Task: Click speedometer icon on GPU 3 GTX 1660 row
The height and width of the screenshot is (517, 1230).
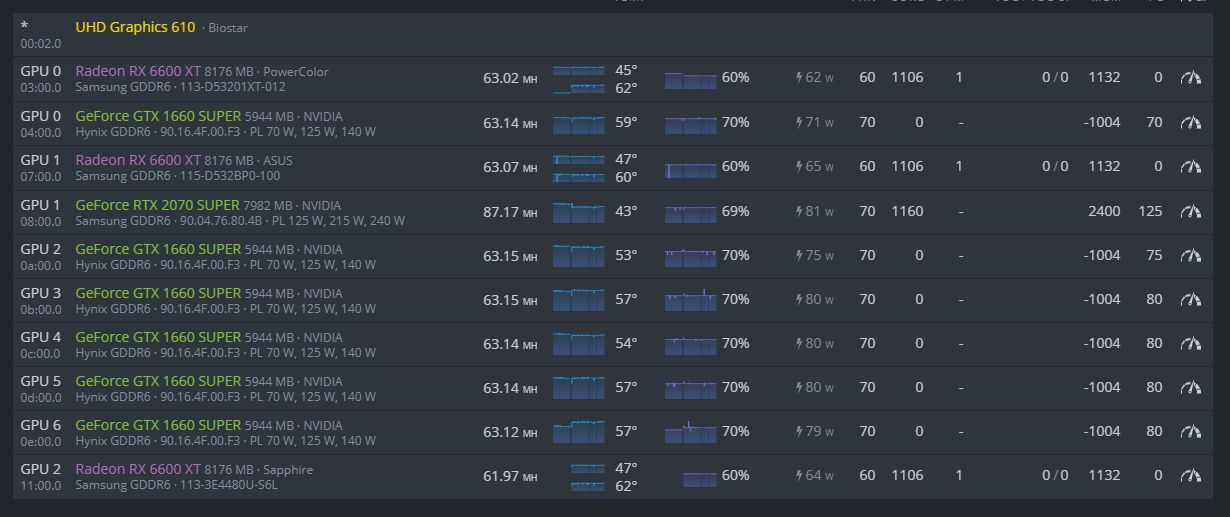Action: [1190, 299]
